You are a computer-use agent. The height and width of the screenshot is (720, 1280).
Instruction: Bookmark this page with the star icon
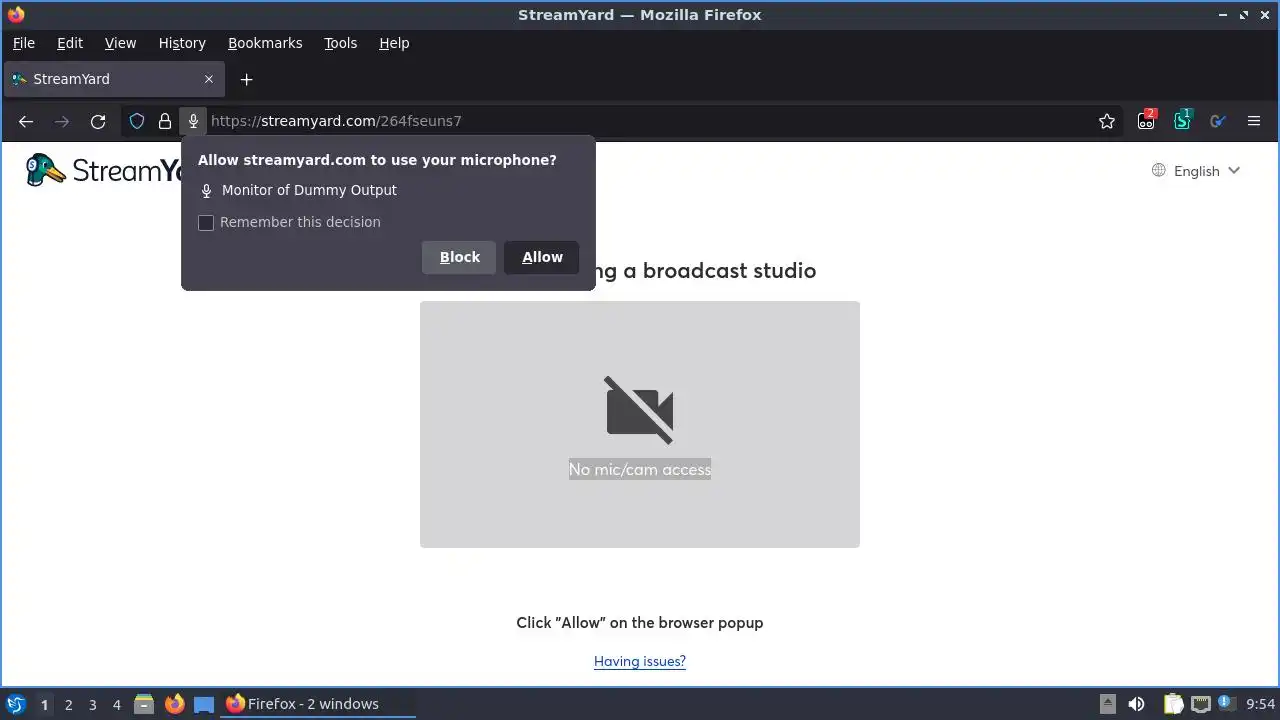(x=1107, y=121)
